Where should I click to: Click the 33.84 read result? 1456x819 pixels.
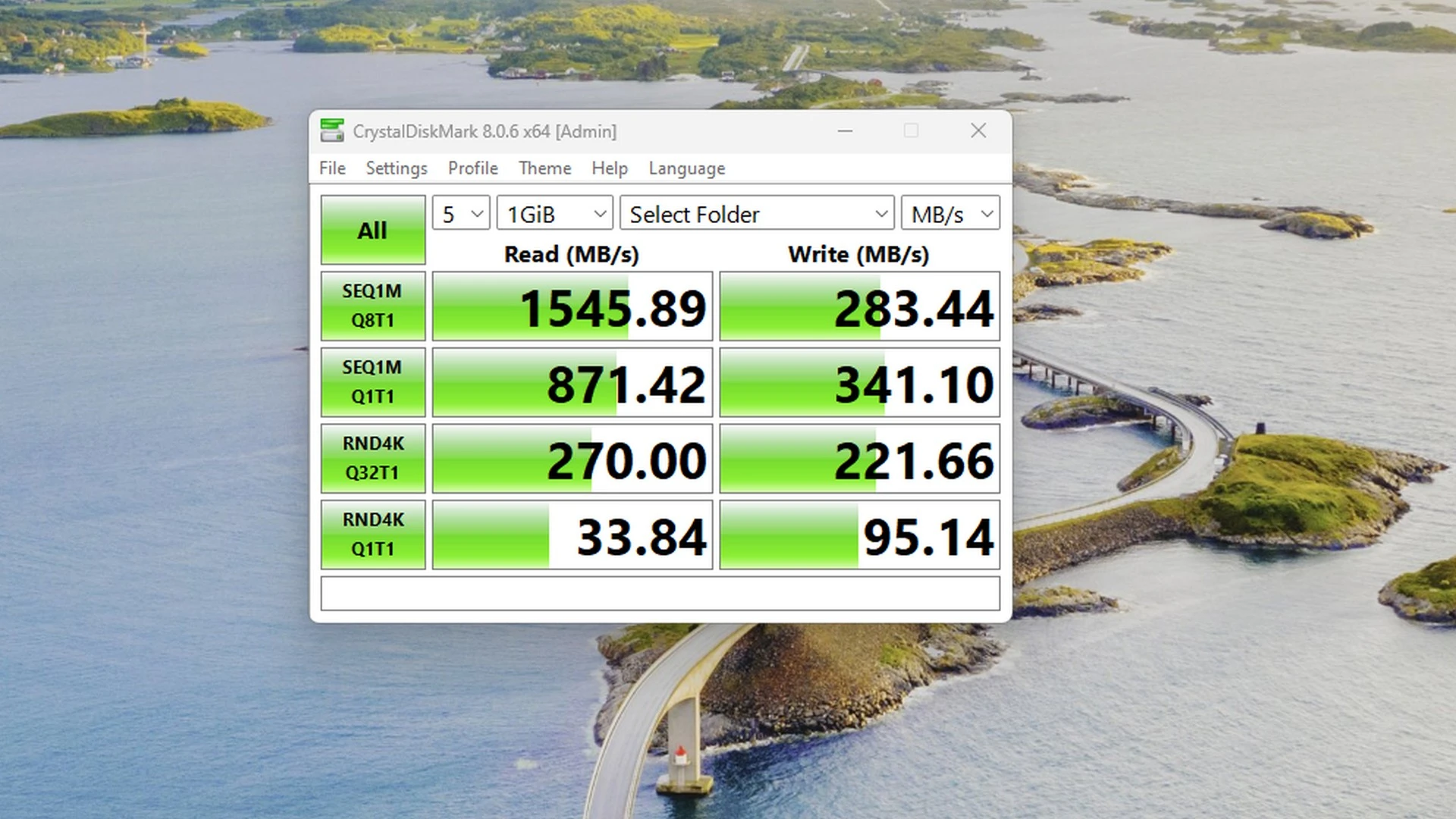(x=573, y=535)
